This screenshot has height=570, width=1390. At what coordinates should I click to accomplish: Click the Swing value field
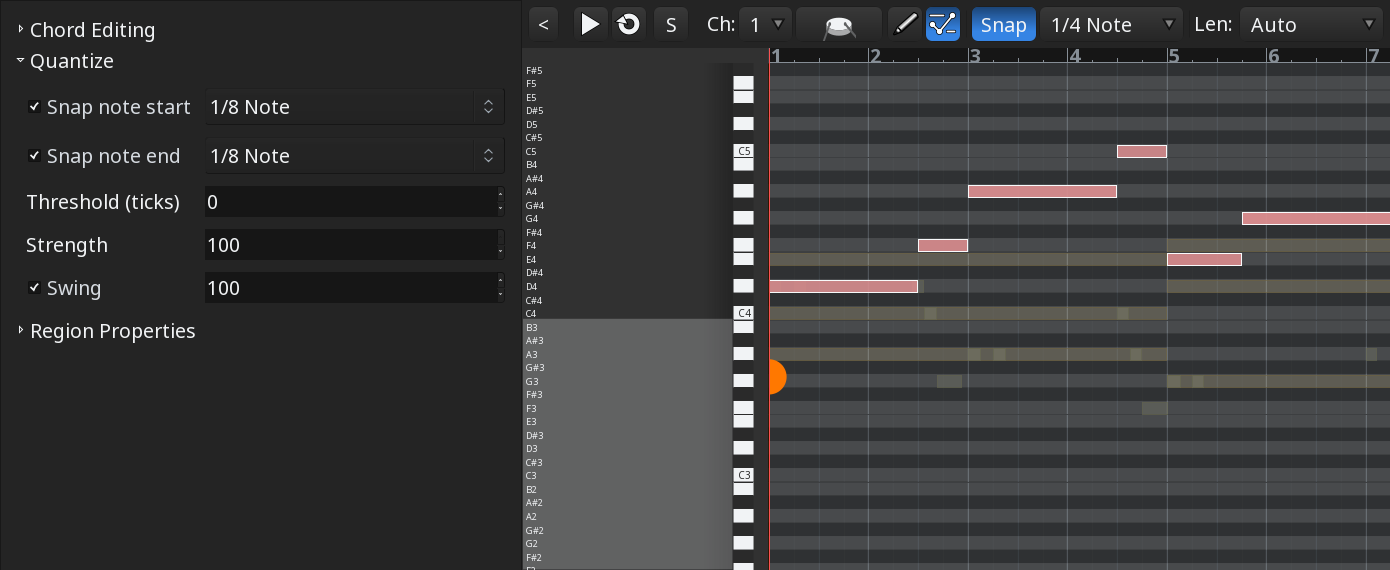coord(350,288)
